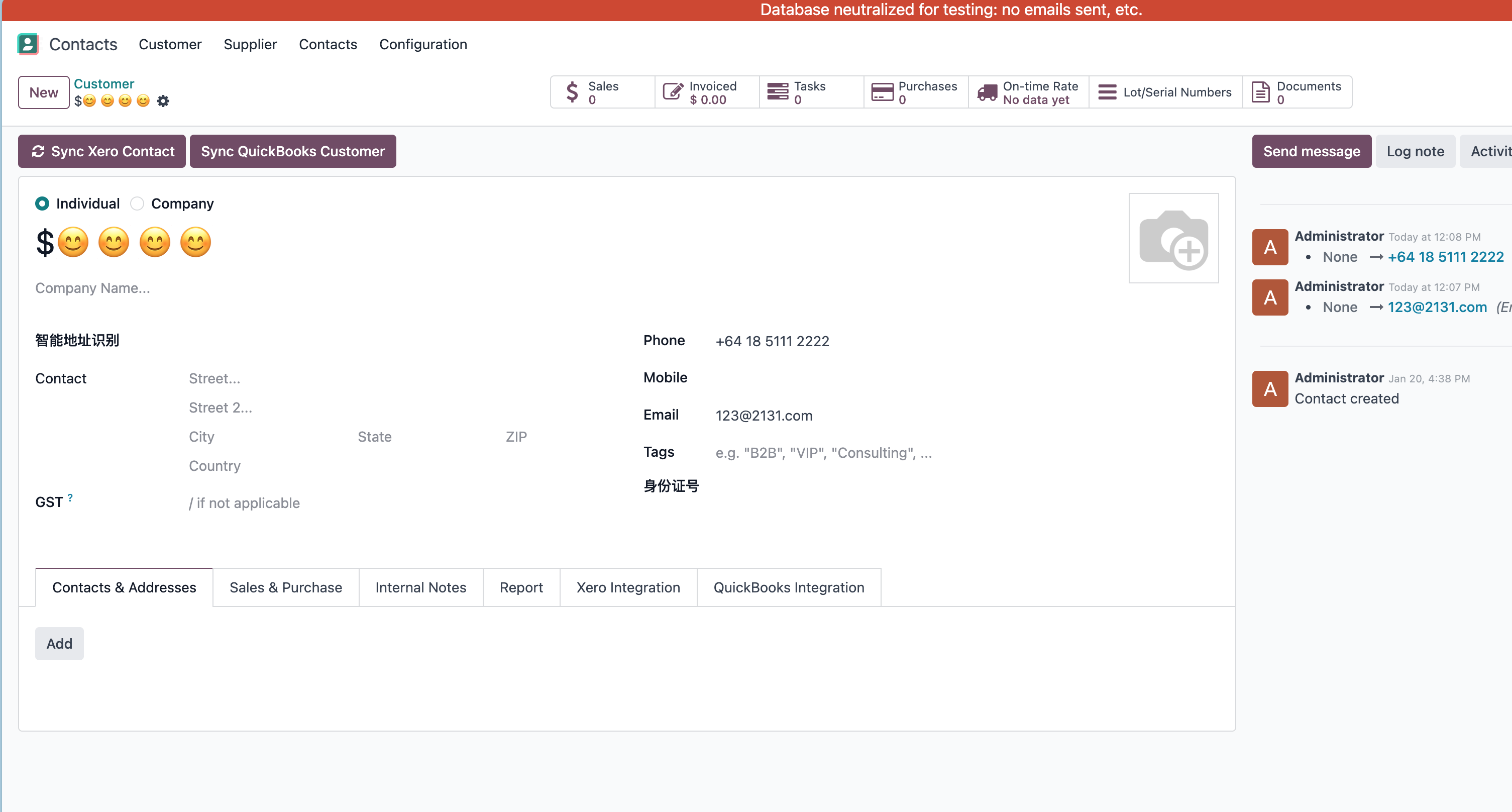Click Administrator avatar on 12:08 PM entry
The width and height of the screenshot is (1512, 812).
[x=1270, y=247]
